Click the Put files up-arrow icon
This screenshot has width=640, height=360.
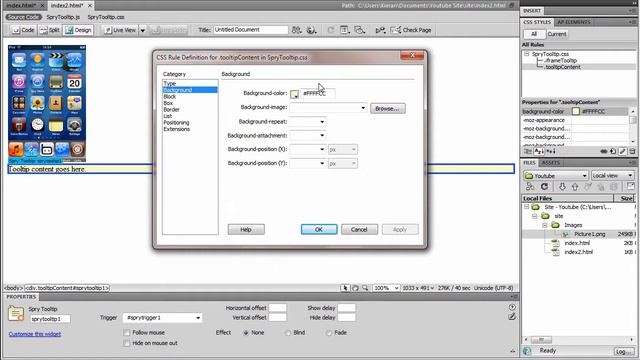point(575,187)
